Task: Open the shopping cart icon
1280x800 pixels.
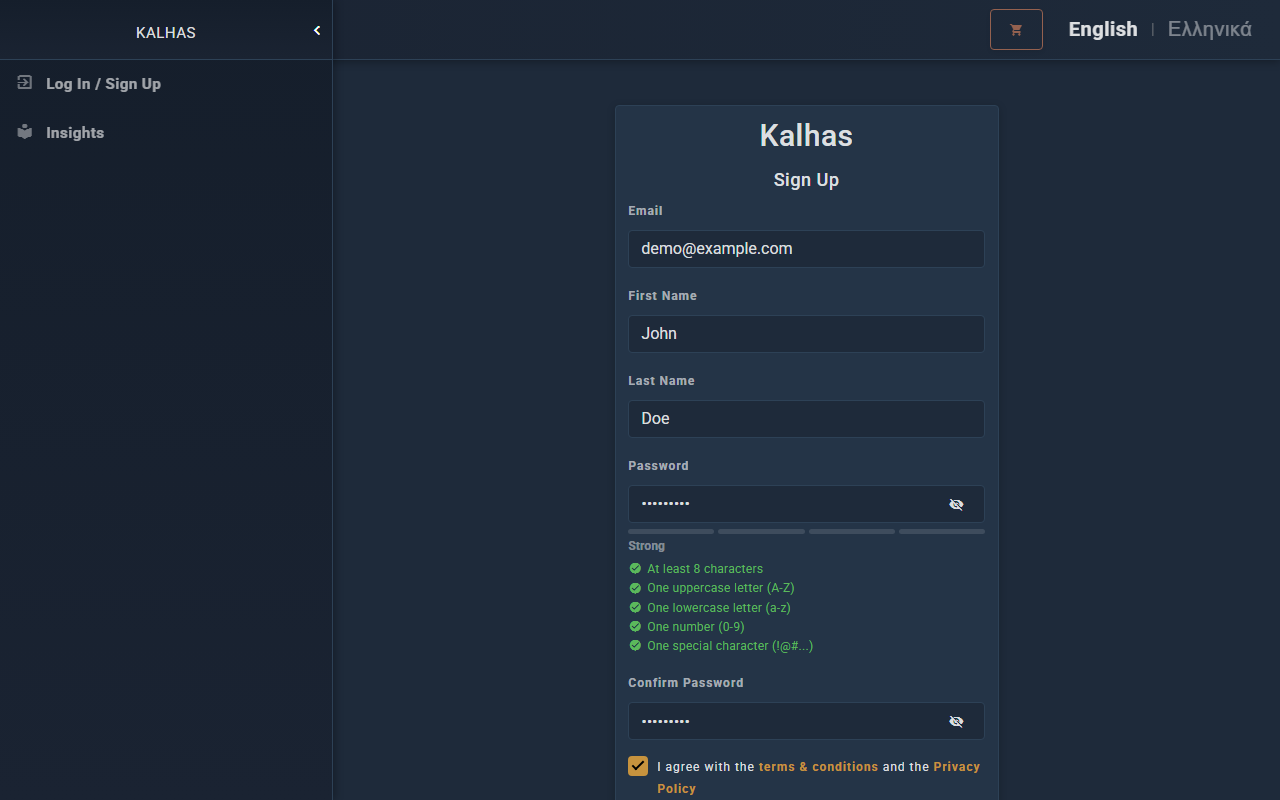Action: 1016,30
